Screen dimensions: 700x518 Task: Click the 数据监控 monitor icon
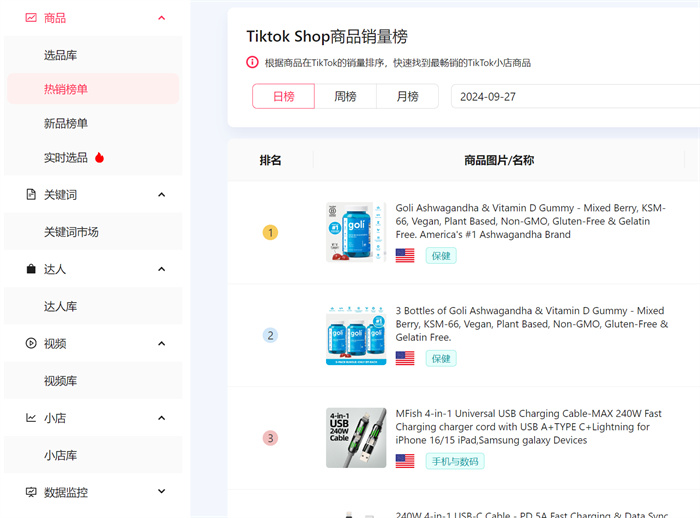click(x=31, y=492)
